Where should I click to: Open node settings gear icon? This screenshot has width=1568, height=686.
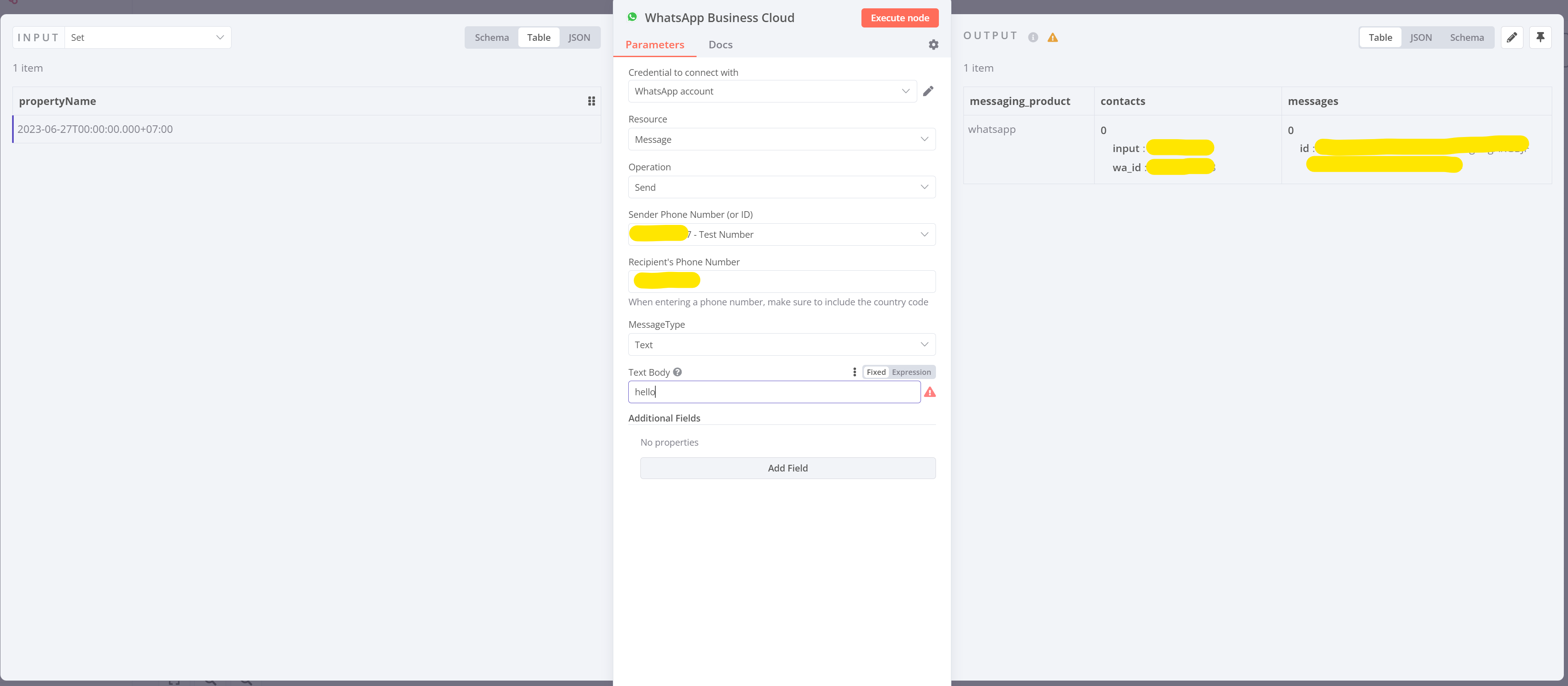click(933, 45)
